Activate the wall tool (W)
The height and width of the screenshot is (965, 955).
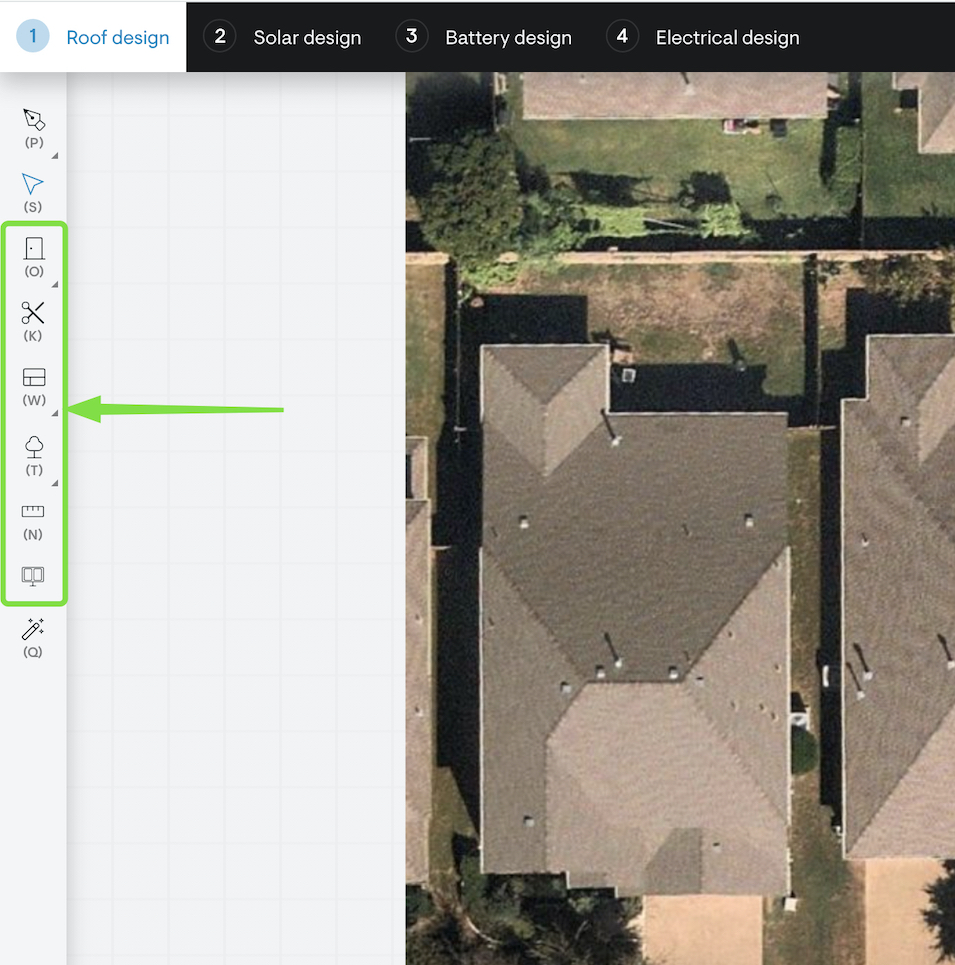point(34,378)
